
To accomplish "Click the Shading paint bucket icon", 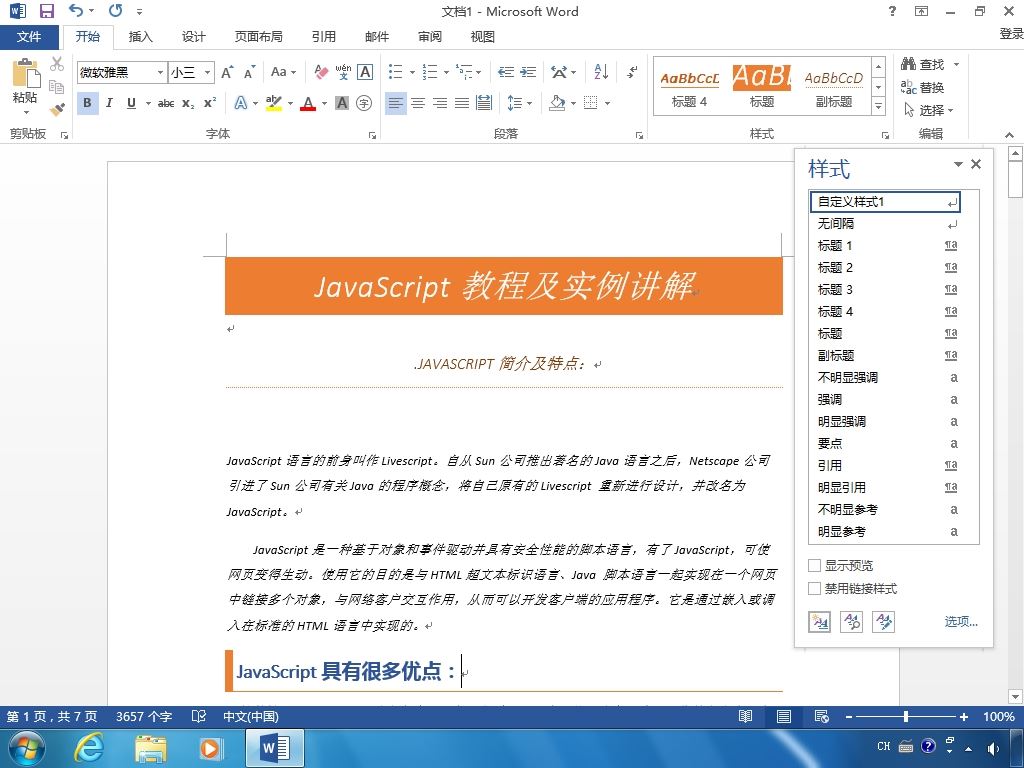I will click(557, 103).
